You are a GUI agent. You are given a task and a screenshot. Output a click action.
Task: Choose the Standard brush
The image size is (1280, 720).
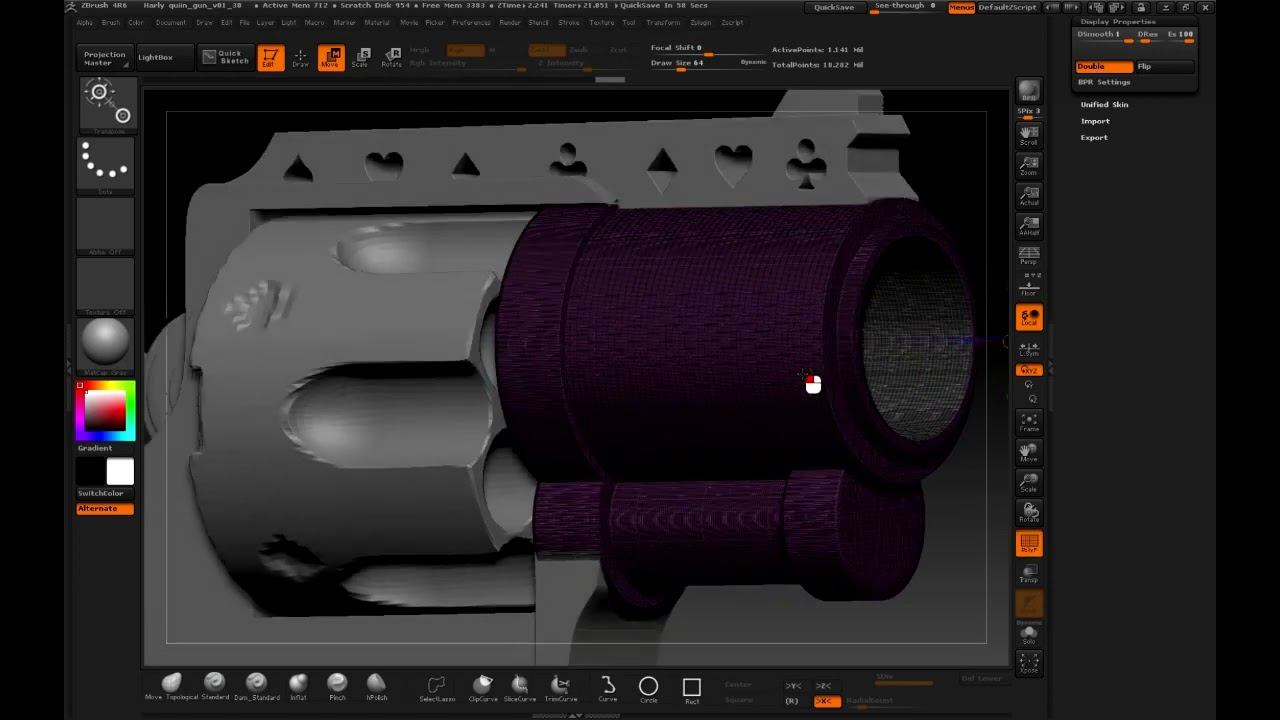(x=215, y=687)
